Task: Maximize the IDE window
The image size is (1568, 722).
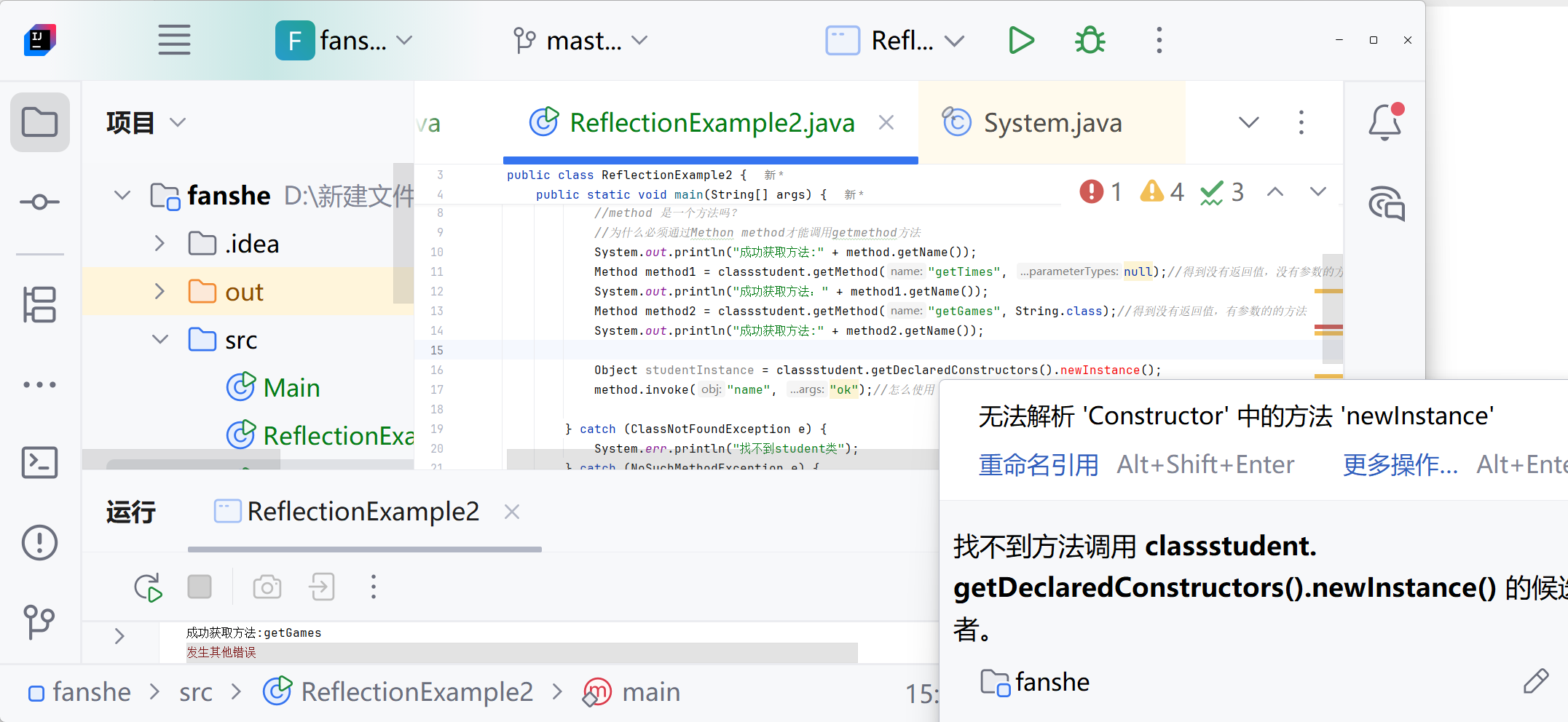Action: 1373,40
